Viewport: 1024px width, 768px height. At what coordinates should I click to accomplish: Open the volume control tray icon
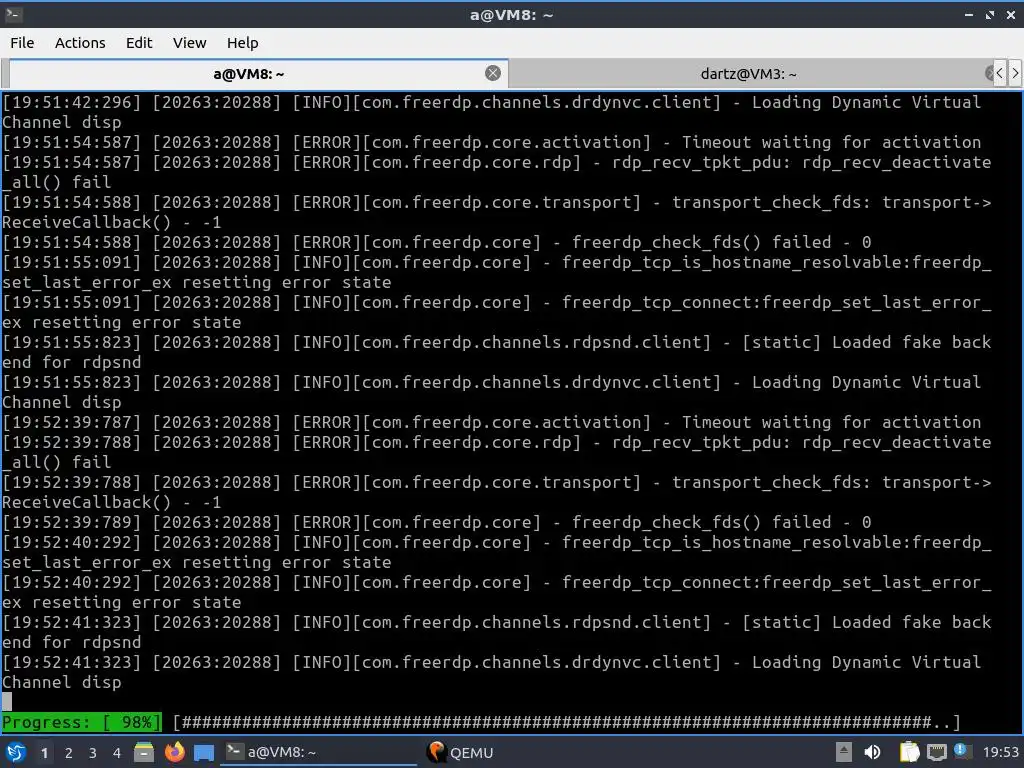[872, 752]
